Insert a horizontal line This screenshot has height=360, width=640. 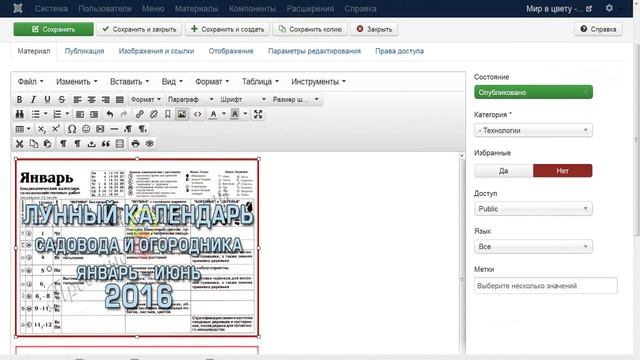tap(114, 129)
